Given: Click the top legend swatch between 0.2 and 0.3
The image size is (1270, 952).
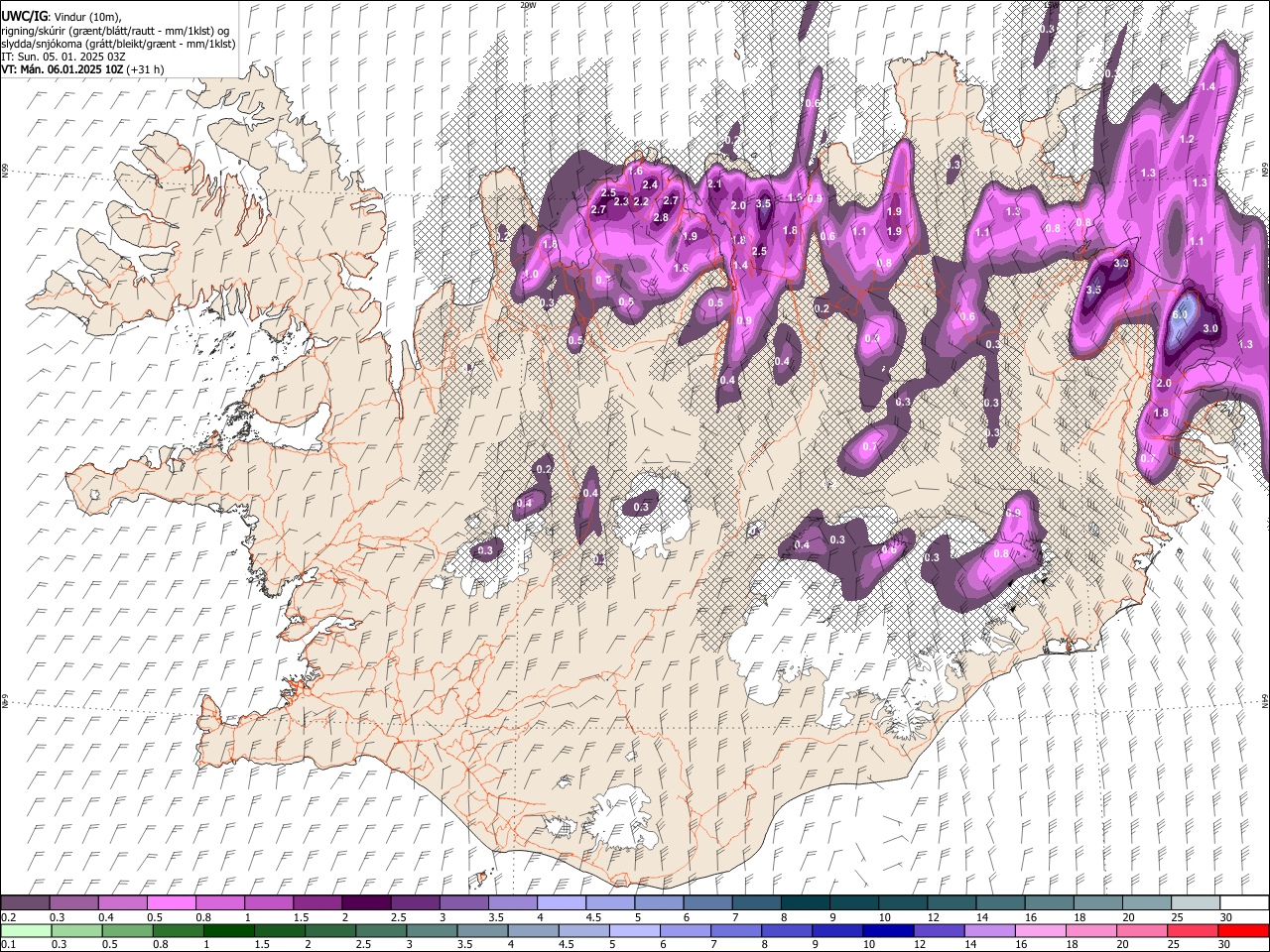Looking at the screenshot, I should (x=25, y=902).
